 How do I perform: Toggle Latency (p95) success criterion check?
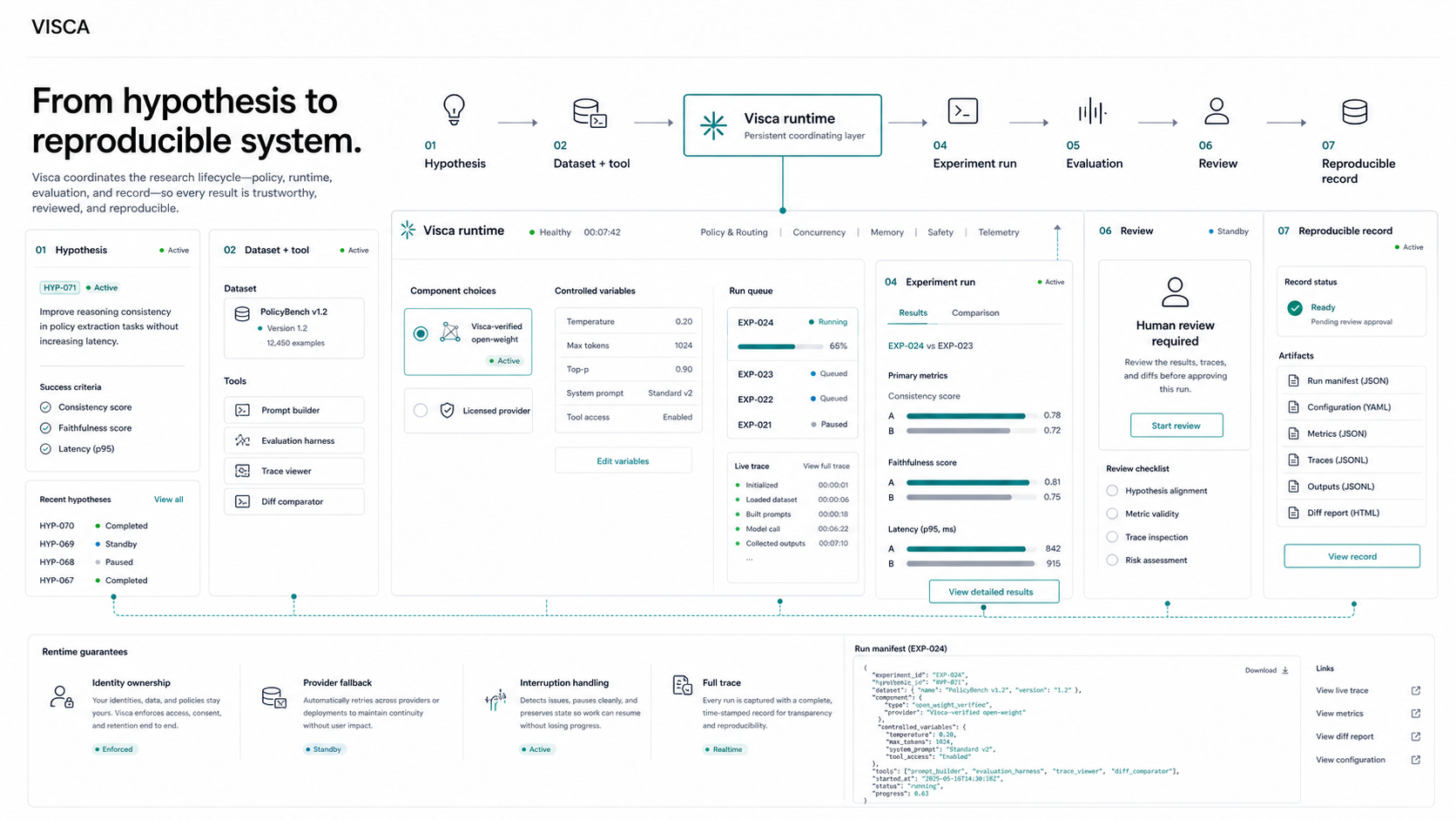click(45, 449)
